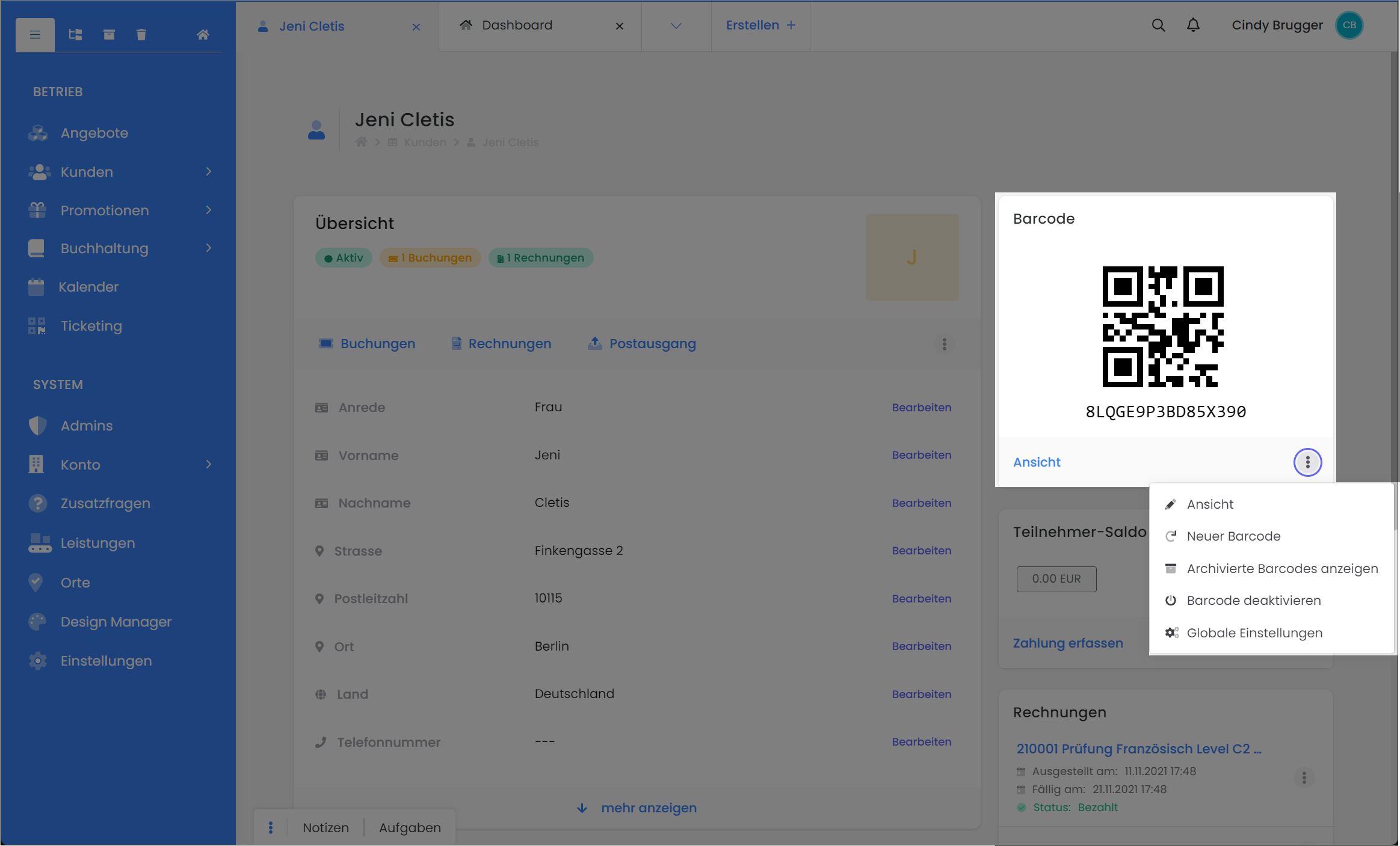Open the archive box icon in sidebar toolbar

point(109,35)
